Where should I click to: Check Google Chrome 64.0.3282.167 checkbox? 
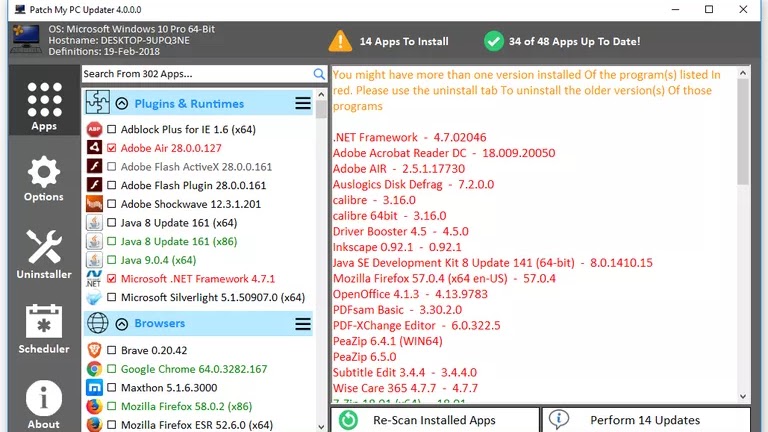pyautogui.click(x=112, y=369)
